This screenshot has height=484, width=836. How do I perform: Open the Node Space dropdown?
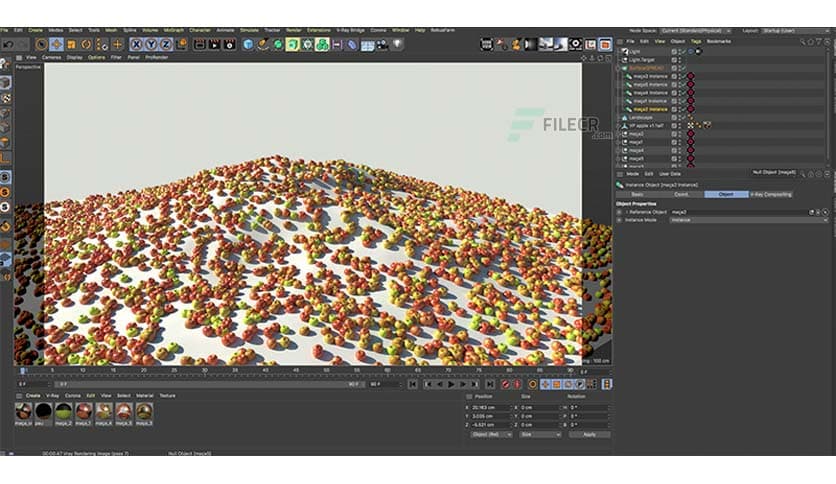coord(696,31)
